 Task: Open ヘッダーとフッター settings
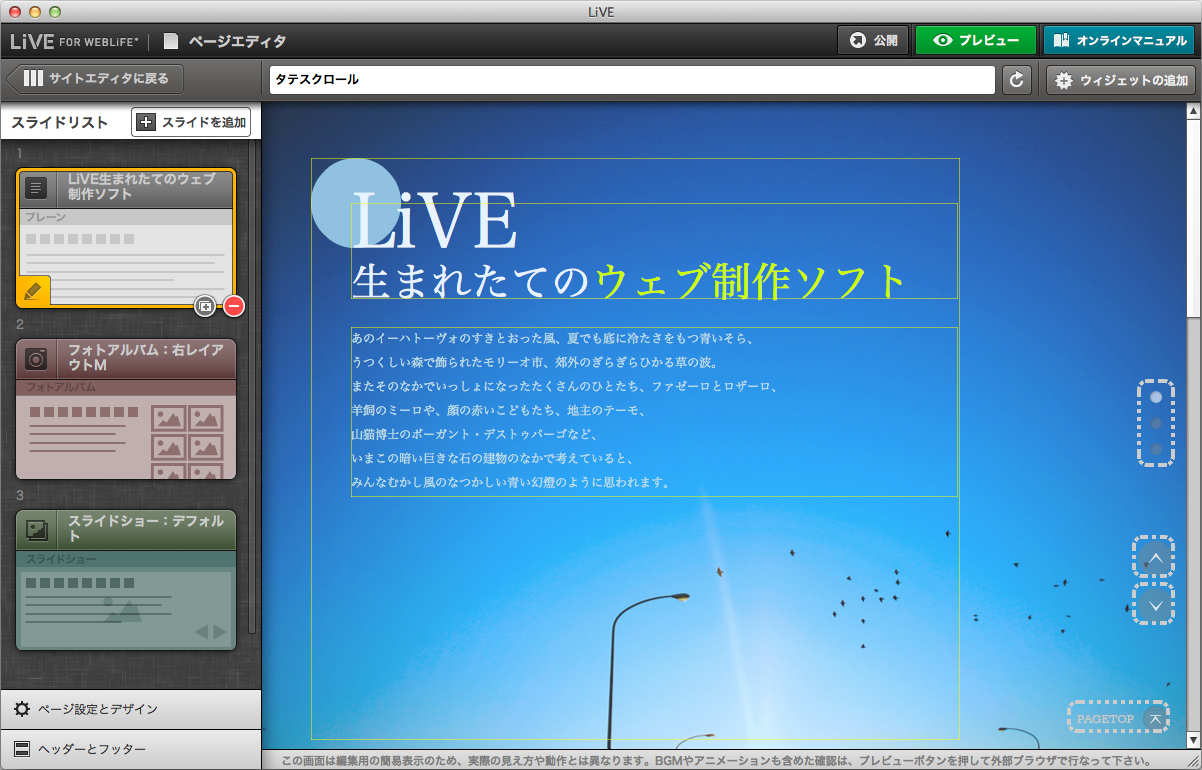click(x=130, y=749)
